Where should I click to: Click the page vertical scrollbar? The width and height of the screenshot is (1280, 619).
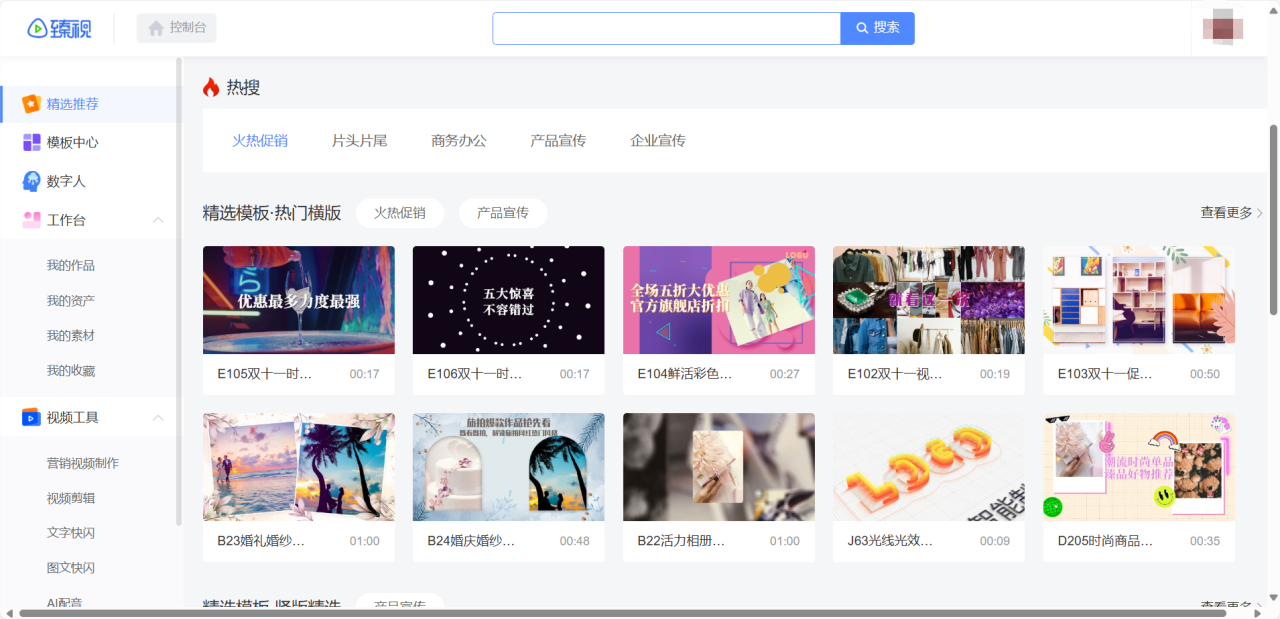tap(1273, 220)
